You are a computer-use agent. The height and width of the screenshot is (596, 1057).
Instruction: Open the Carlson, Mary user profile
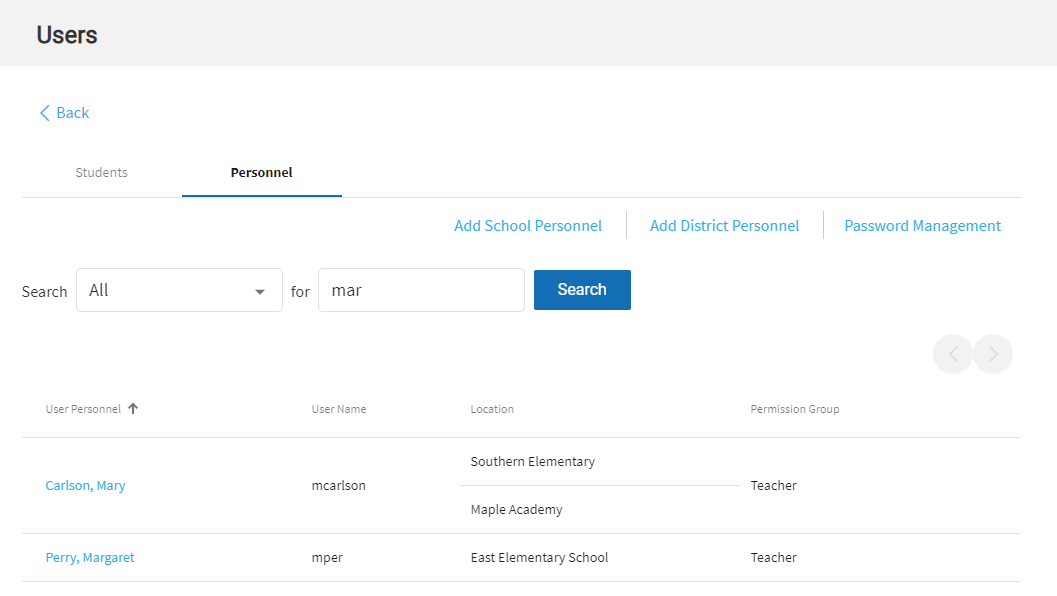[85, 486]
